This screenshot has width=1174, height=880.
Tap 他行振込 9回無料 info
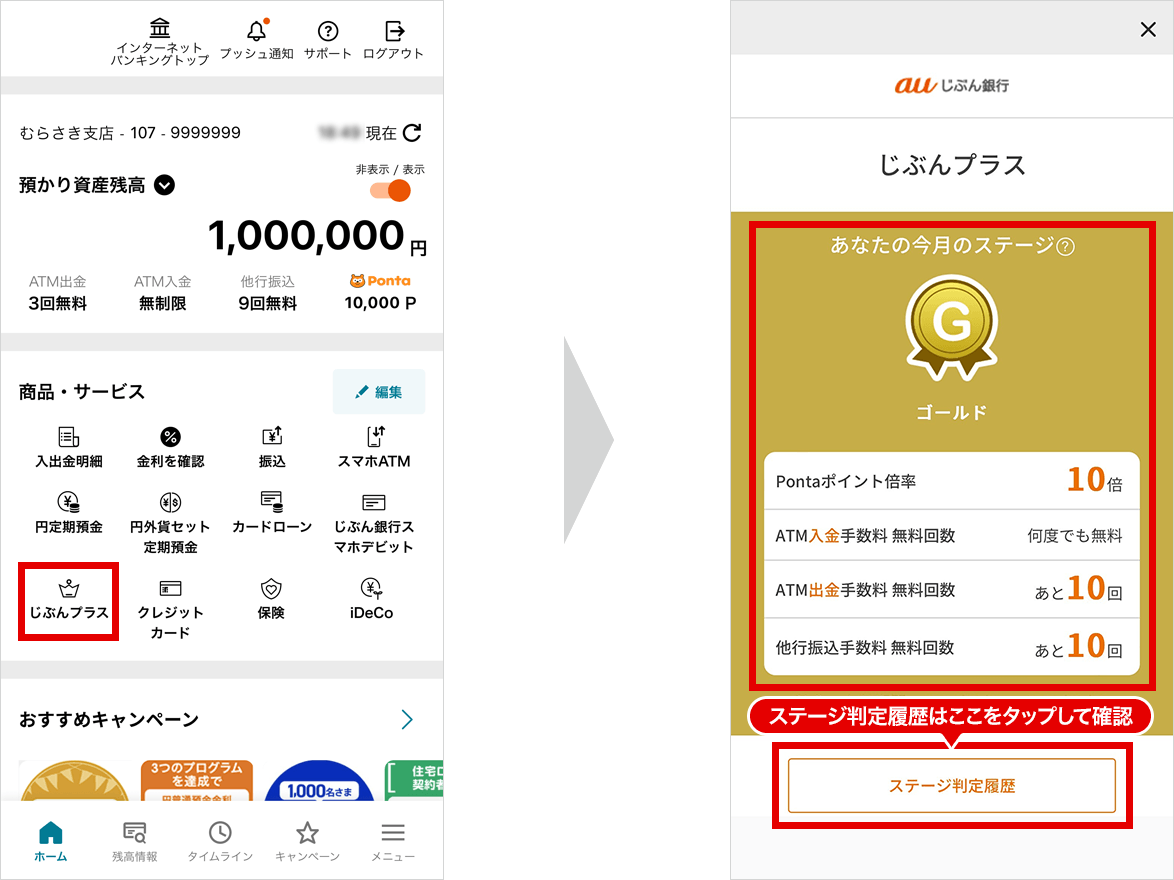(267, 293)
